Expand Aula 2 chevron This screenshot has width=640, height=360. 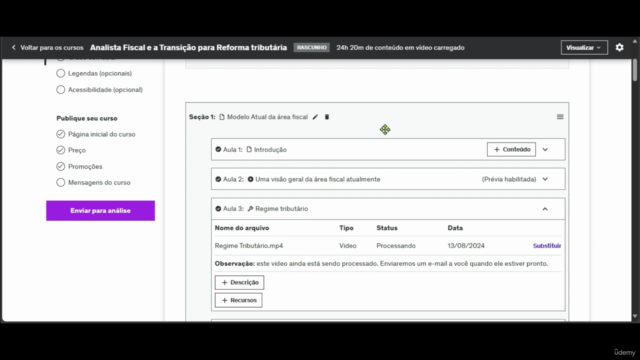point(545,179)
